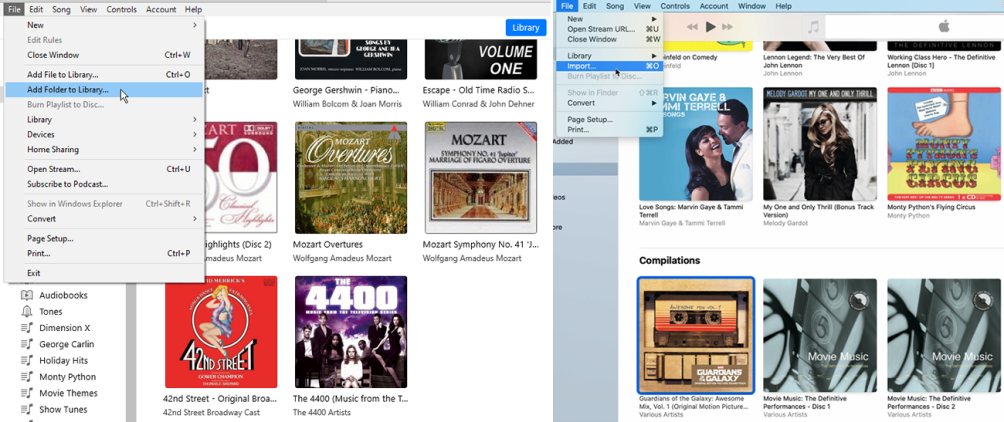The image size is (1004, 422).
Task: Select Subscribe to Podcast menu entry
Action: (104, 184)
